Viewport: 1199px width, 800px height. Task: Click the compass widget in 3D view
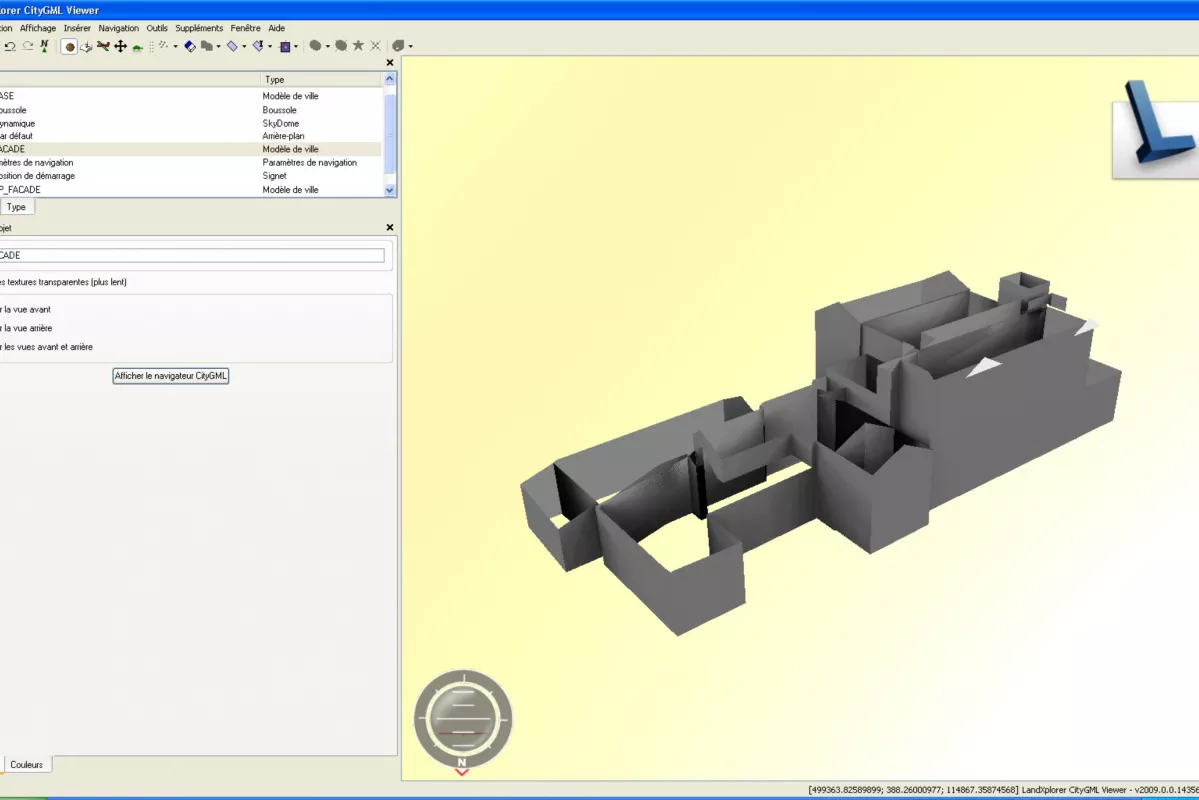tap(463, 720)
